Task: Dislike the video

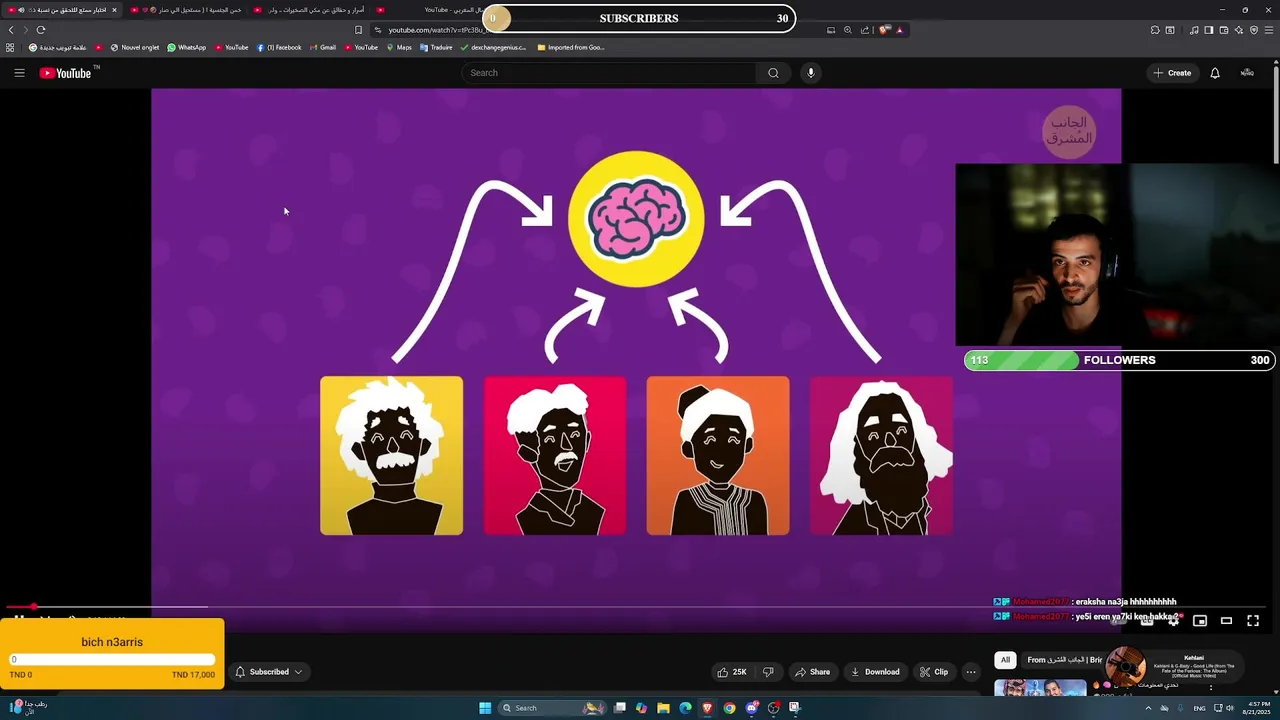Action: [768, 672]
